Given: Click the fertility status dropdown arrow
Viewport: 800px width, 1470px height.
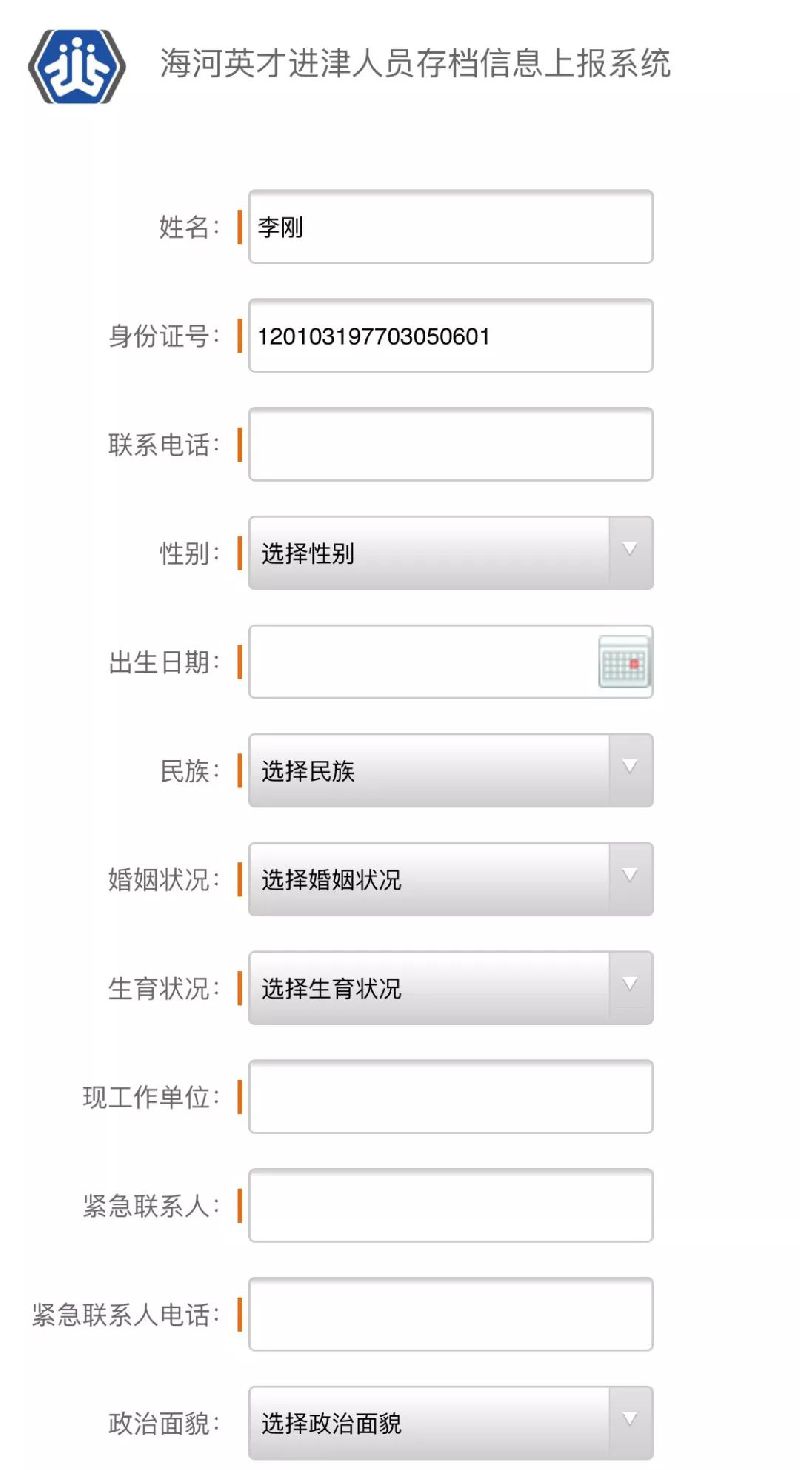Looking at the screenshot, I should (629, 984).
